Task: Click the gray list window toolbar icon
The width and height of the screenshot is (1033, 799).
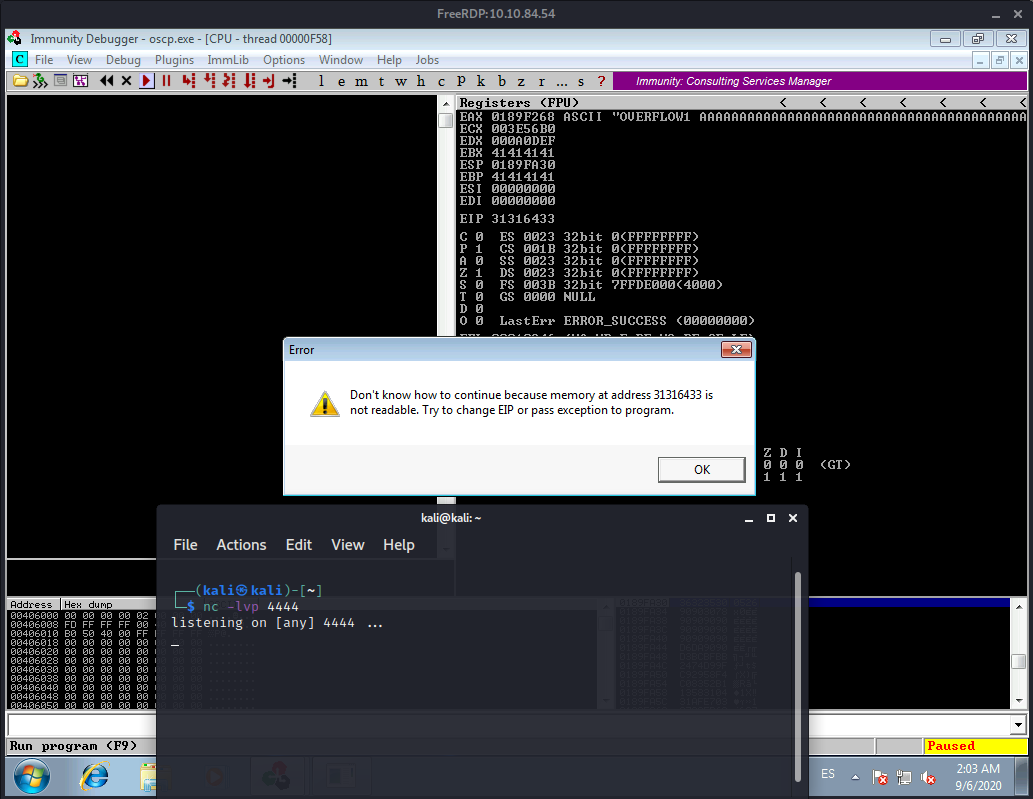Action: (x=61, y=81)
